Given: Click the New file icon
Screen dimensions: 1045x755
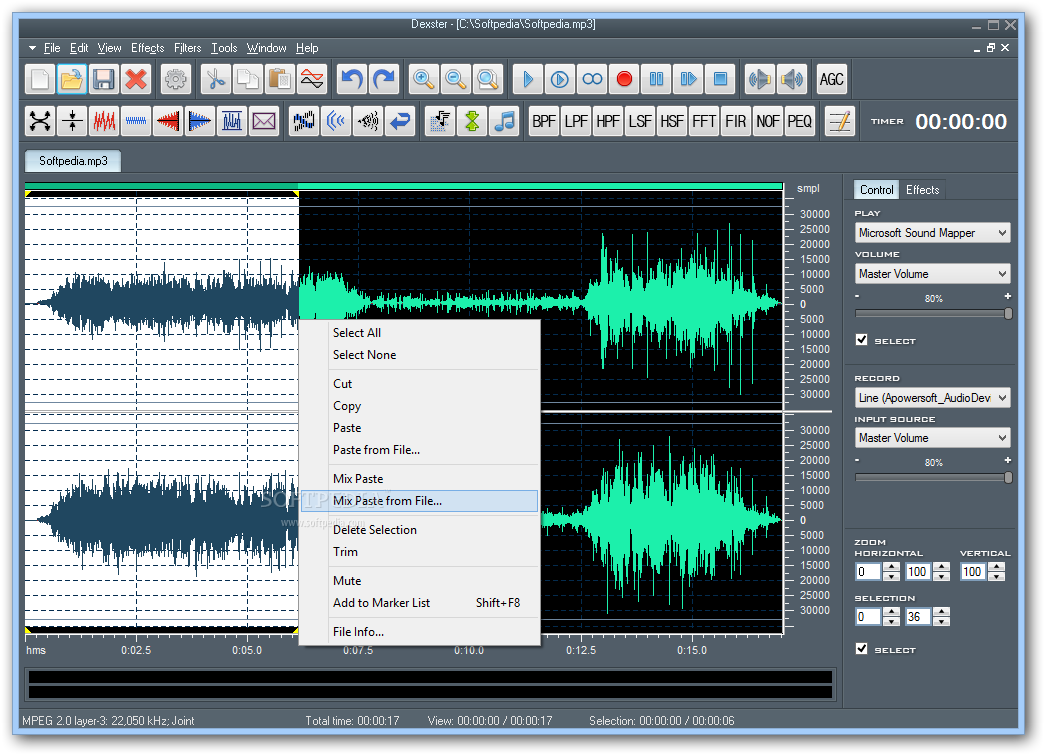Looking at the screenshot, I should point(40,79).
